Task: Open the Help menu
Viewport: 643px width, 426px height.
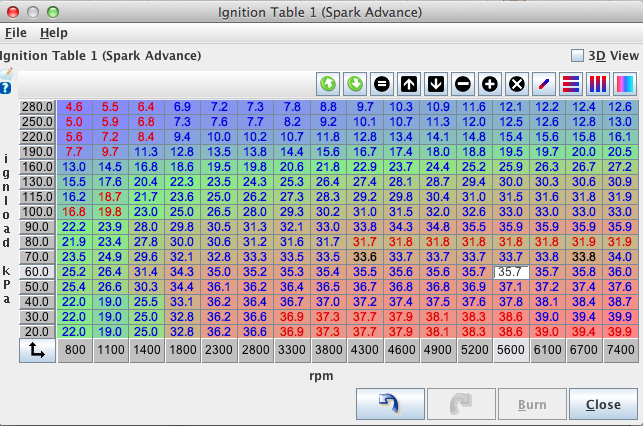Action: [53, 33]
